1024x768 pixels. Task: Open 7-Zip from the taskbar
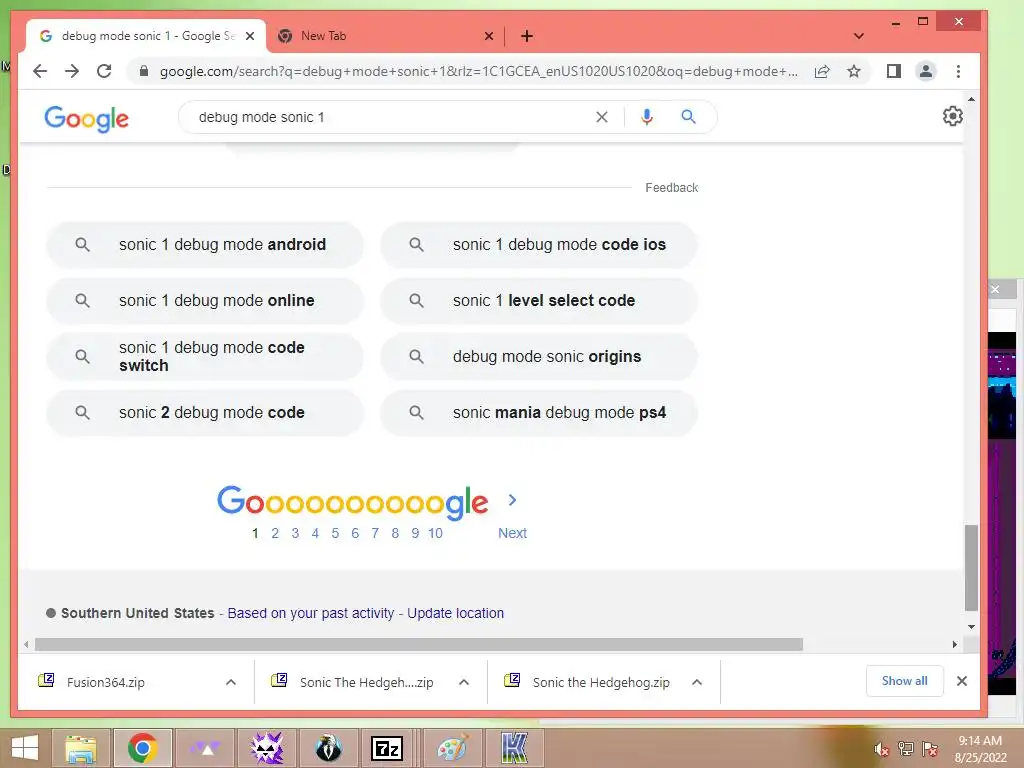[x=387, y=748]
